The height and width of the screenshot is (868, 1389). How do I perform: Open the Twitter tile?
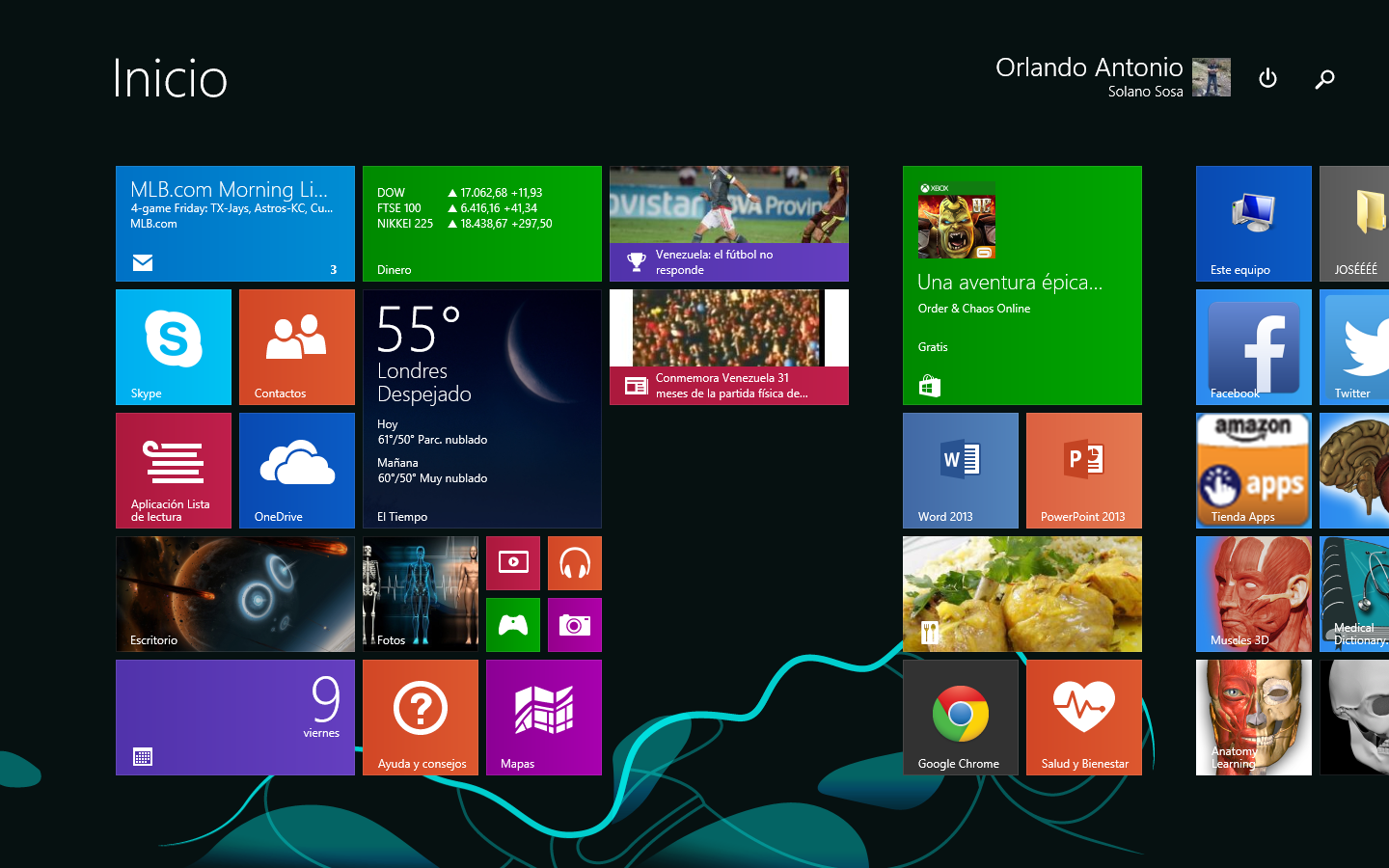click(x=1354, y=347)
